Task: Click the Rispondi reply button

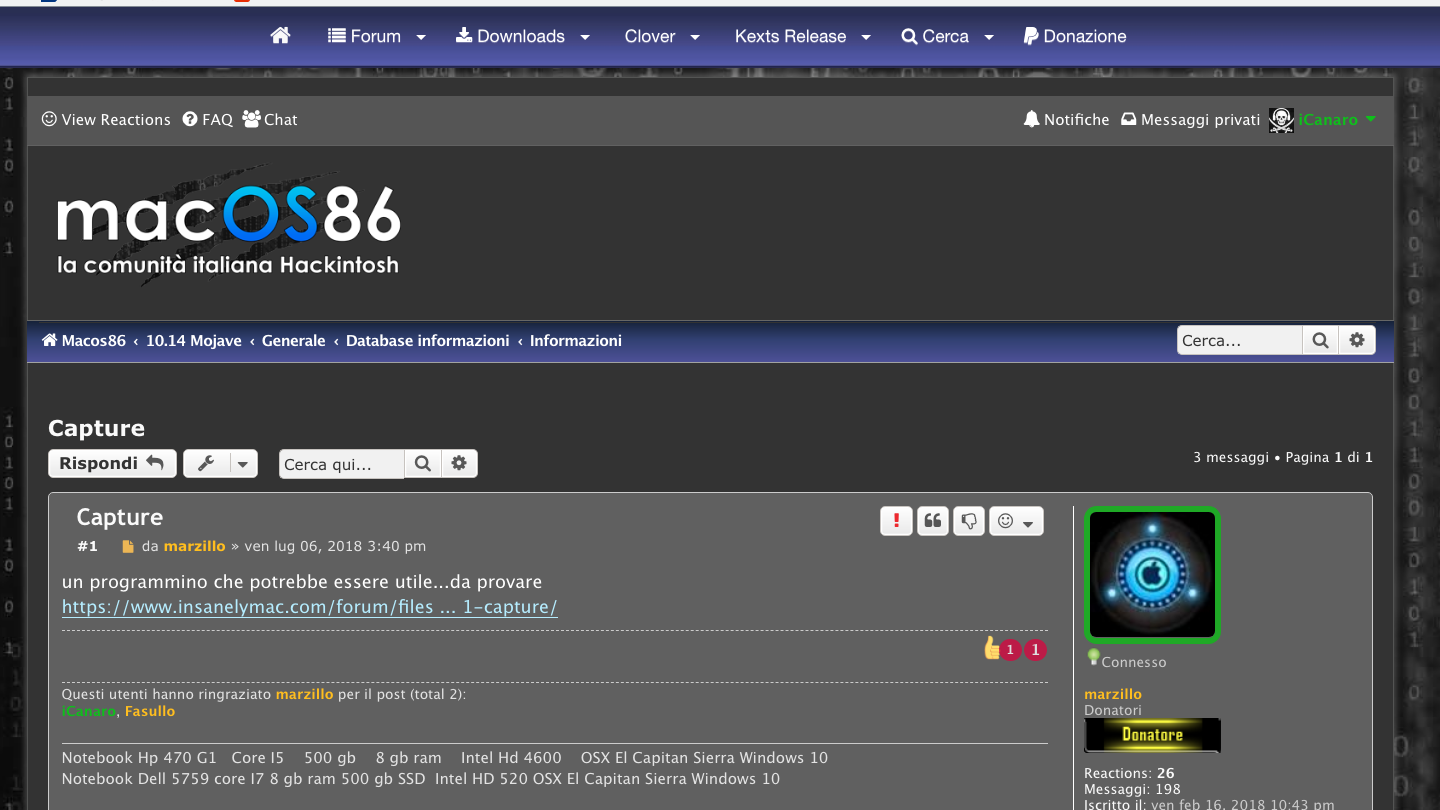Action: click(x=112, y=463)
